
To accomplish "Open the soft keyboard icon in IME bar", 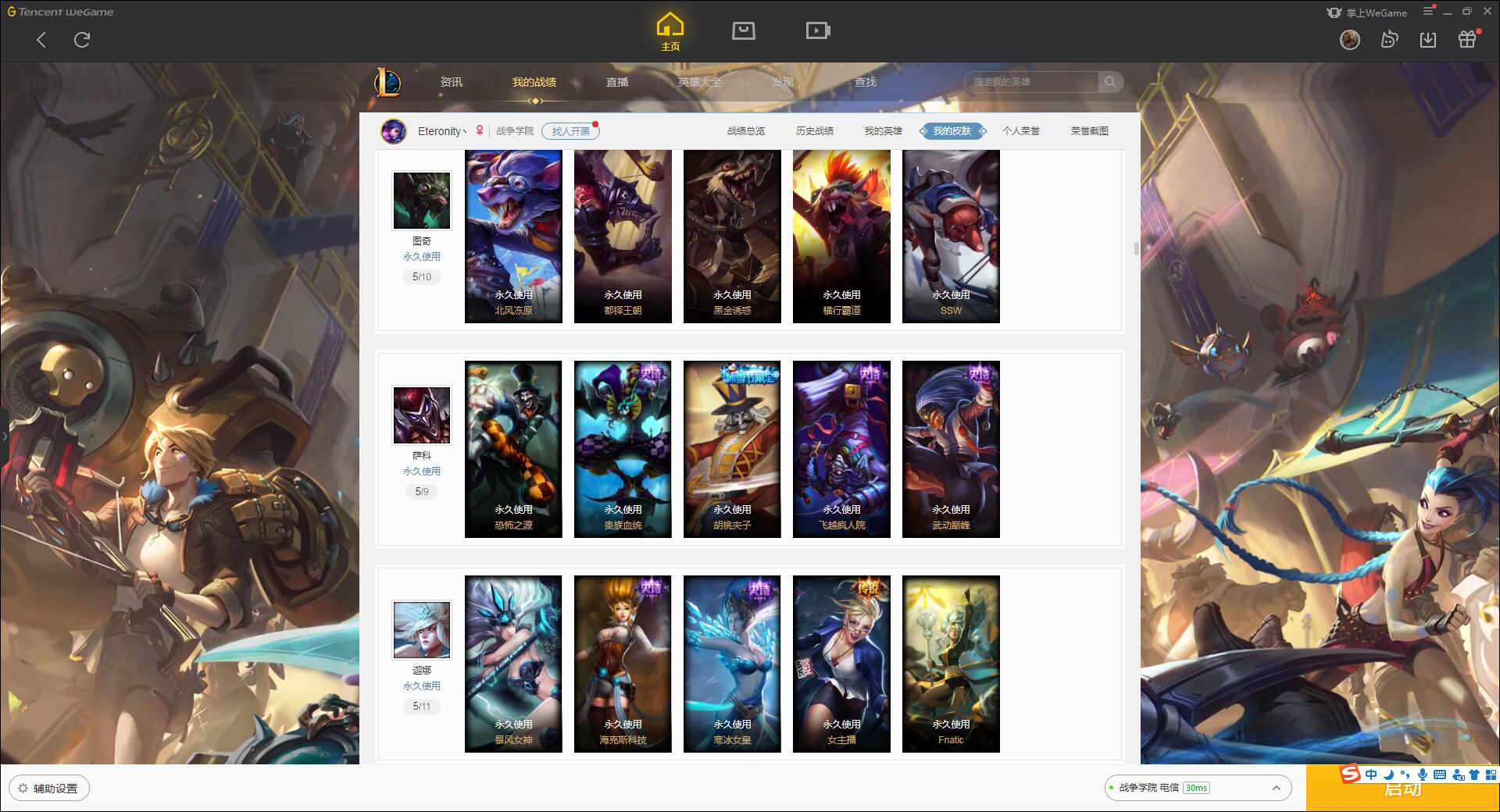I will click(1440, 775).
